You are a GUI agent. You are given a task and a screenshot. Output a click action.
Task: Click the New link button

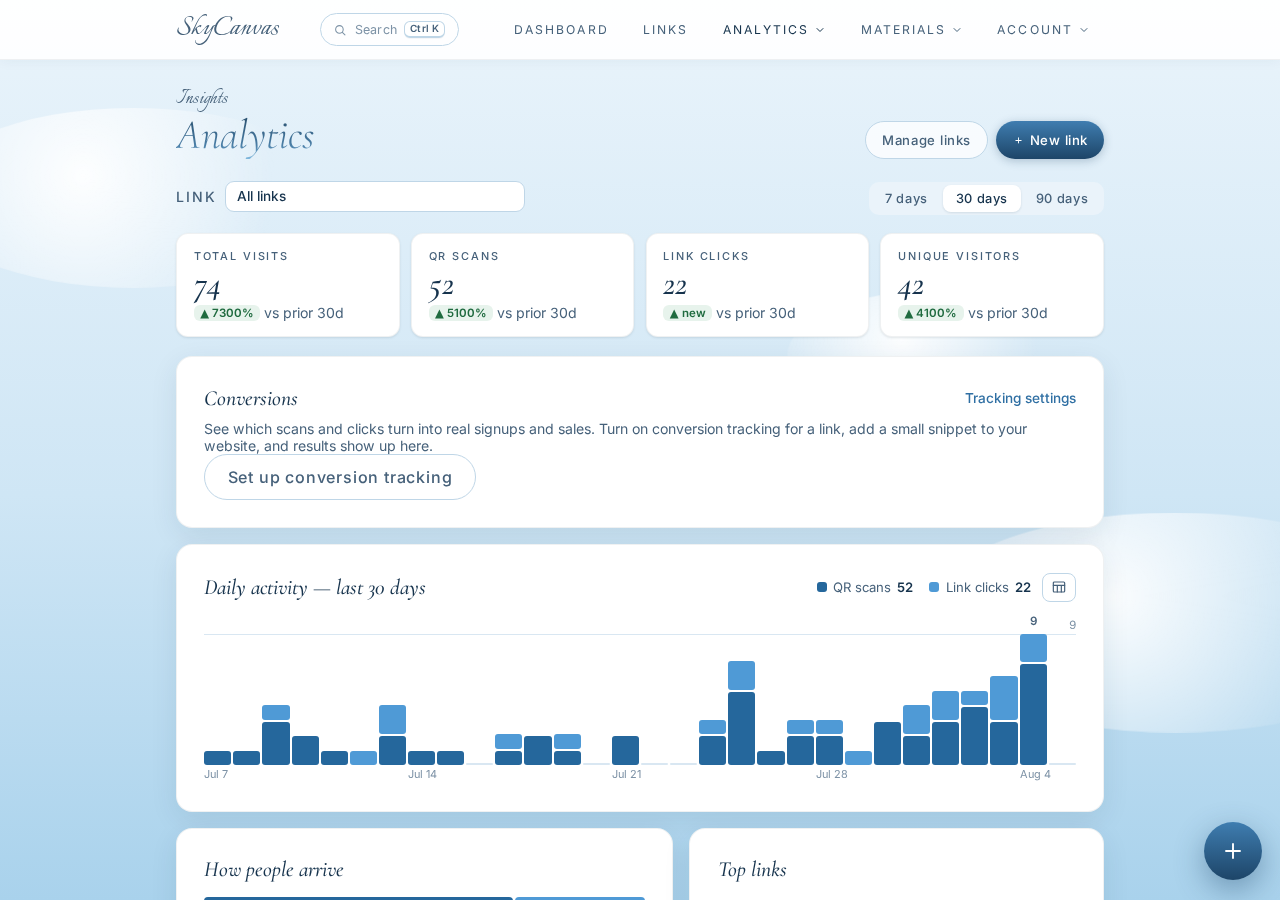click(x=1050, y=140)
